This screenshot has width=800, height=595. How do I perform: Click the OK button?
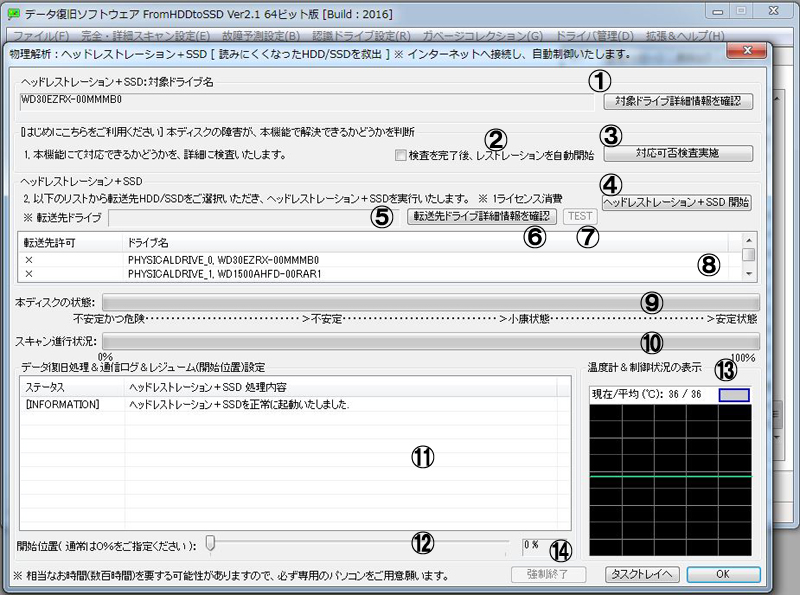pos(723,575)
